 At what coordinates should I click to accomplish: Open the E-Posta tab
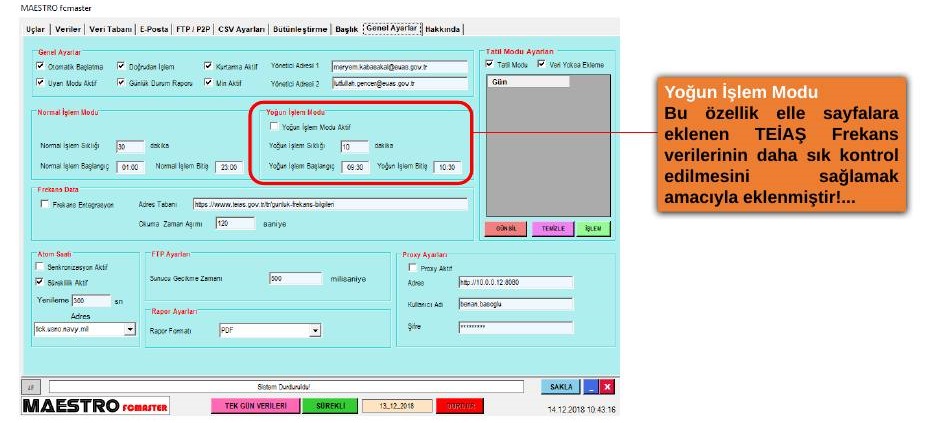154,29
